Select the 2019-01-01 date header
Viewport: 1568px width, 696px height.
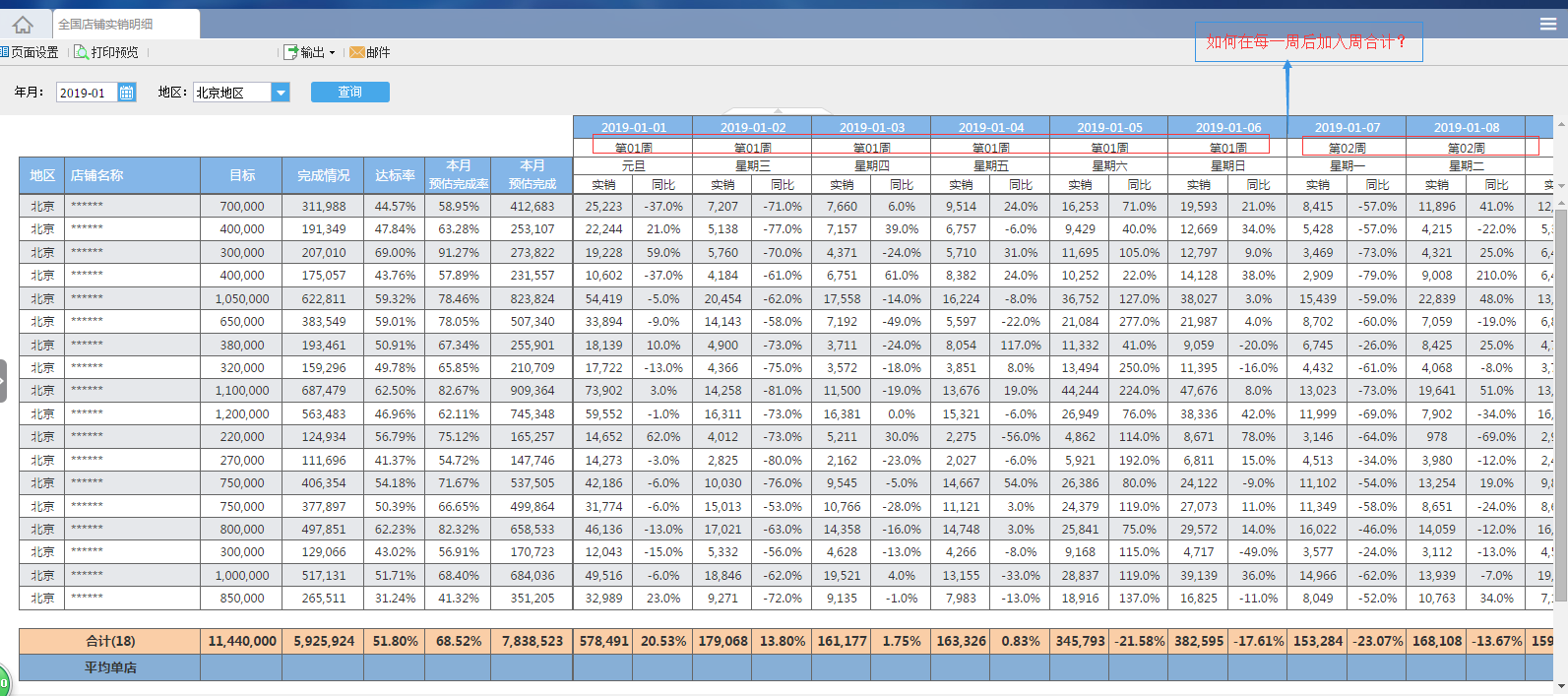(633, 127)
